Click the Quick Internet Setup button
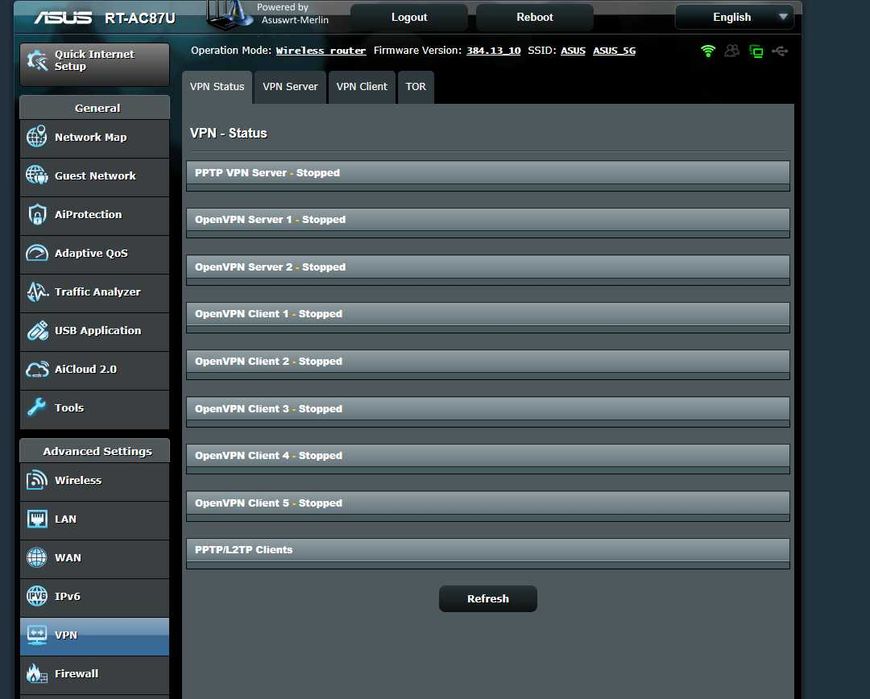 coord(94,64)
